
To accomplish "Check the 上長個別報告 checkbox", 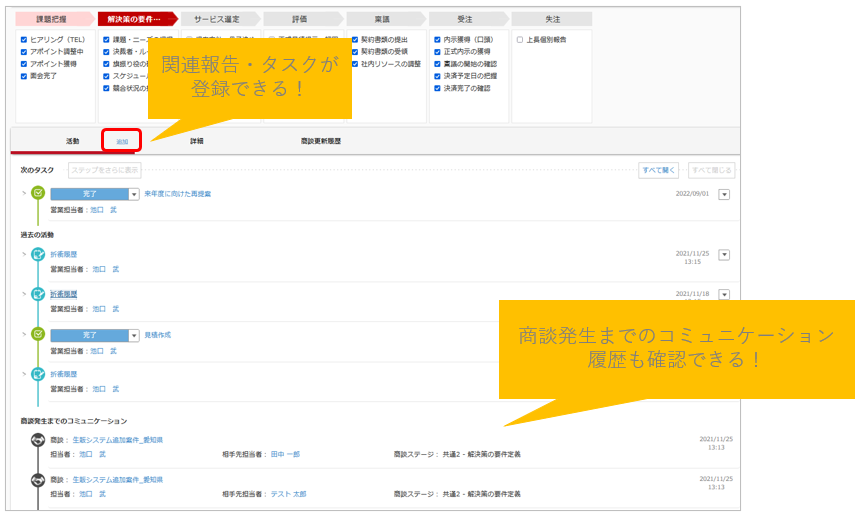I will point(520,40).
